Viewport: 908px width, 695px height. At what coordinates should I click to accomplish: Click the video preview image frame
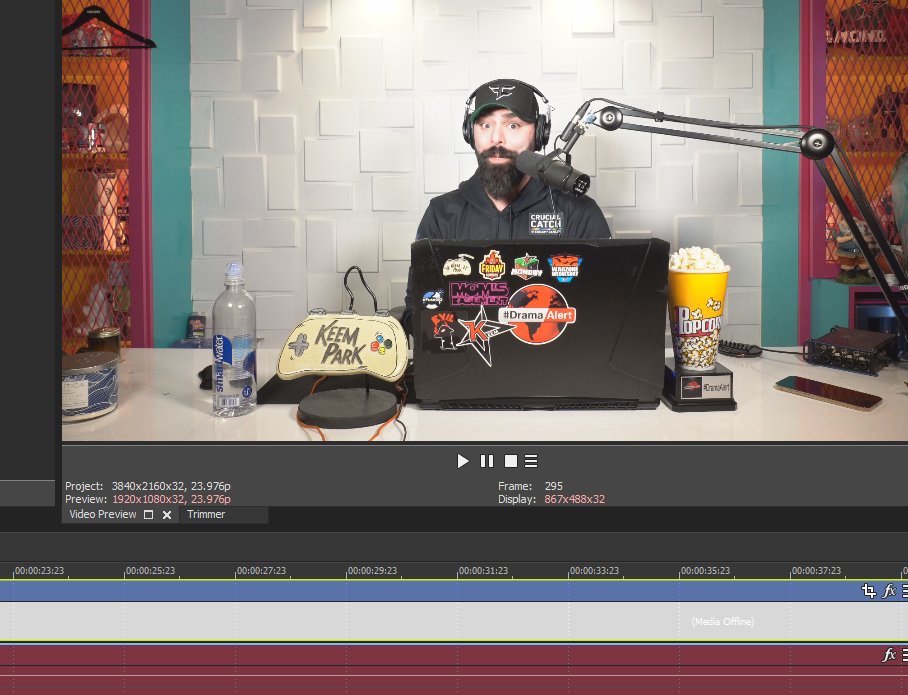point(484,220)
